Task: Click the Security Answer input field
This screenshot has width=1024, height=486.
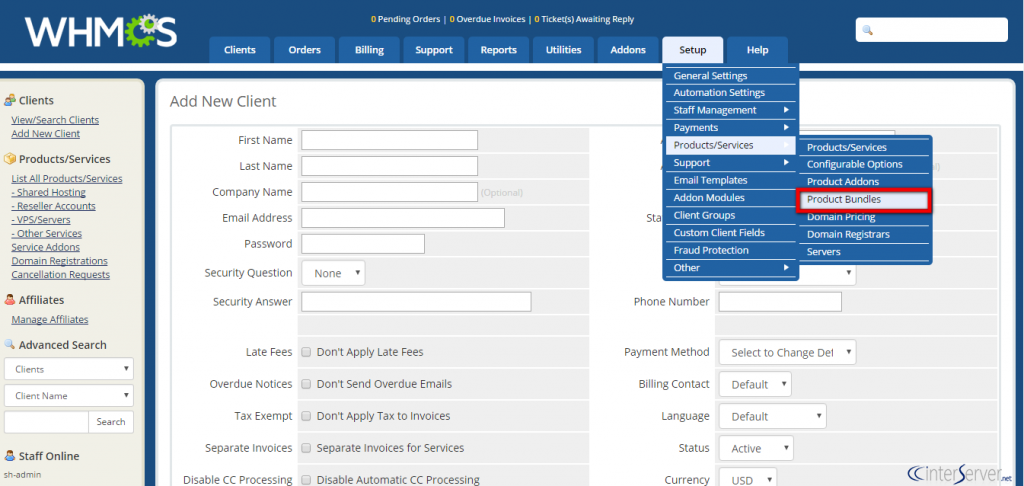Action: pyautogui.click(x=417, y=302)
